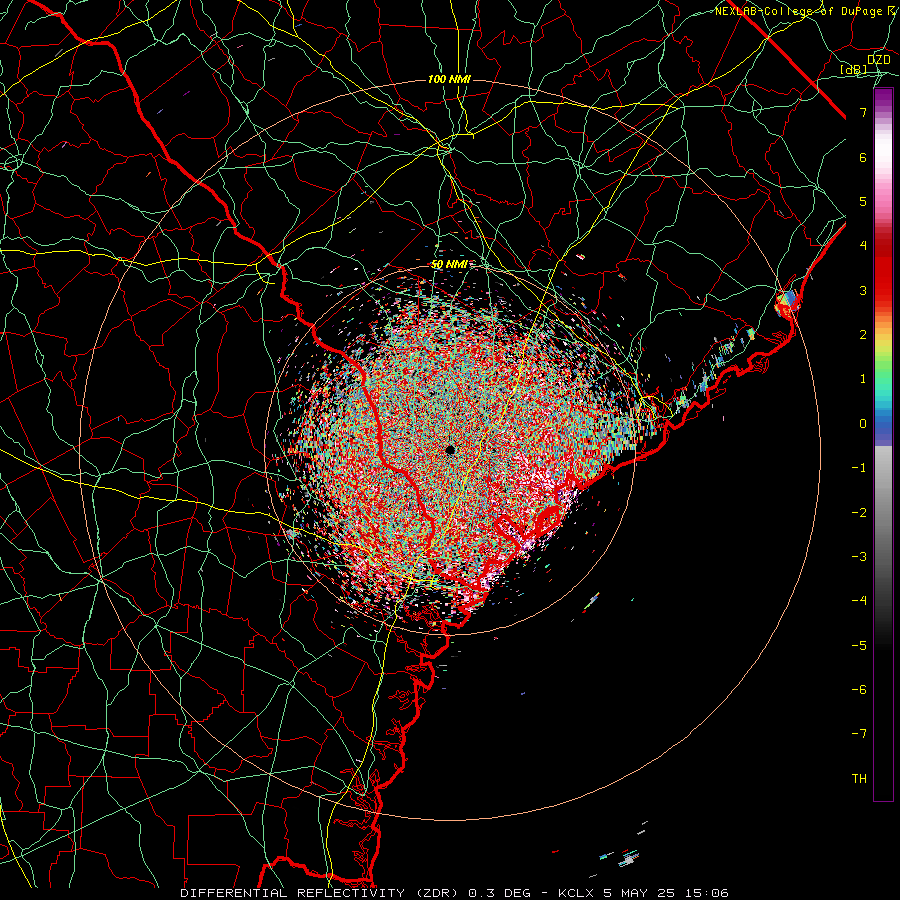Click the black radar site dot at center
This screenshot has width=900, height=900.
pyautogui.click(x=451, y=450)
